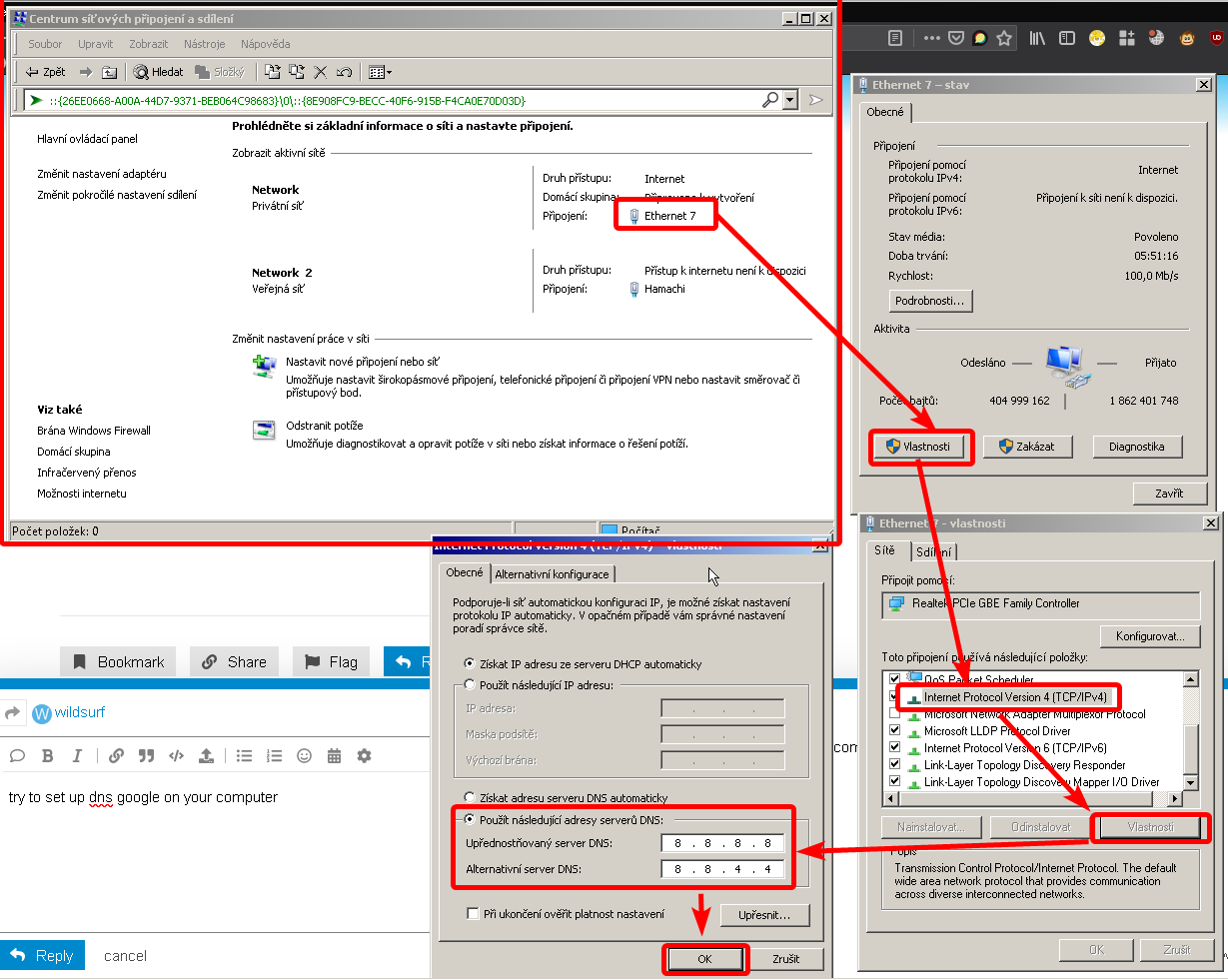
Task: Click the bookmark star in browser address bar
Action: [x=1004, y=38]
